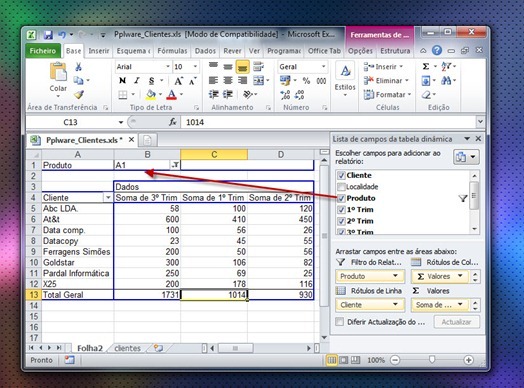Click the decrease font size icon

pyautogui.click(x=193, y=81)
